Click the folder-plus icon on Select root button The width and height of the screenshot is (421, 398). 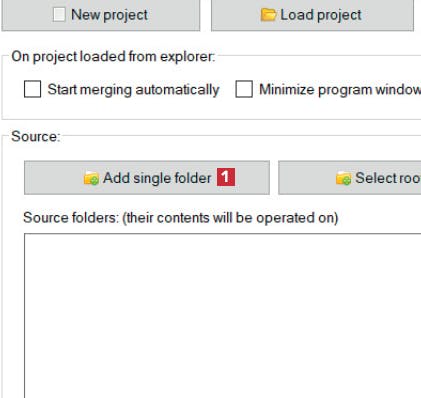tap(343, 178)
